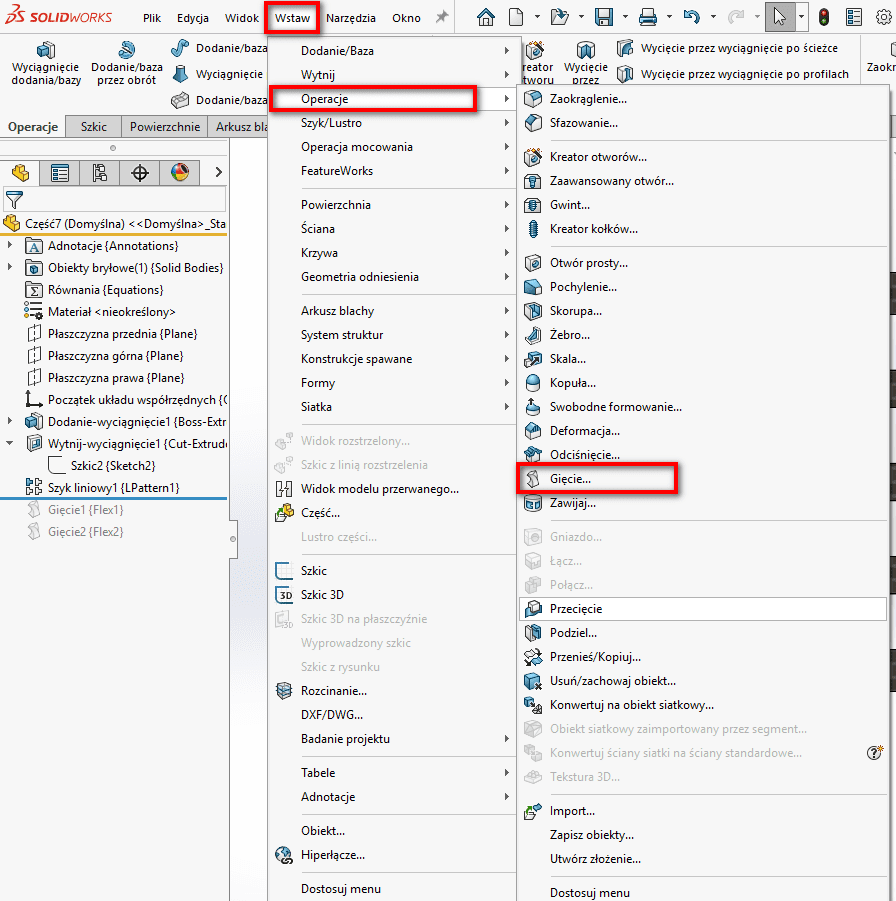Screen dimensions: 896x901
Task: Expand Obiekty bryłowe tree node
Action: coord(11,268)
